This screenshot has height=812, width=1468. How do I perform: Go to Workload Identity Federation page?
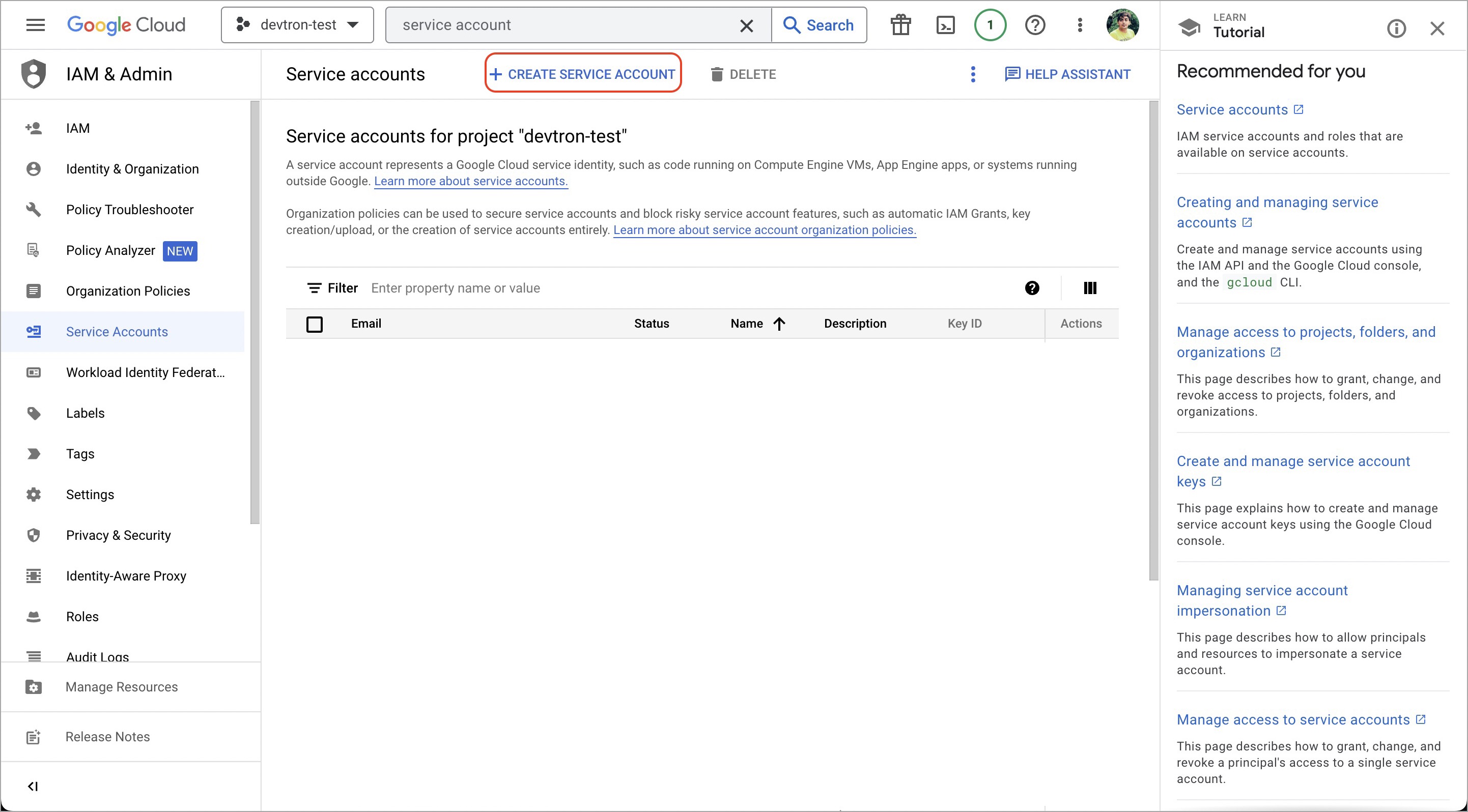click(145, 372)
